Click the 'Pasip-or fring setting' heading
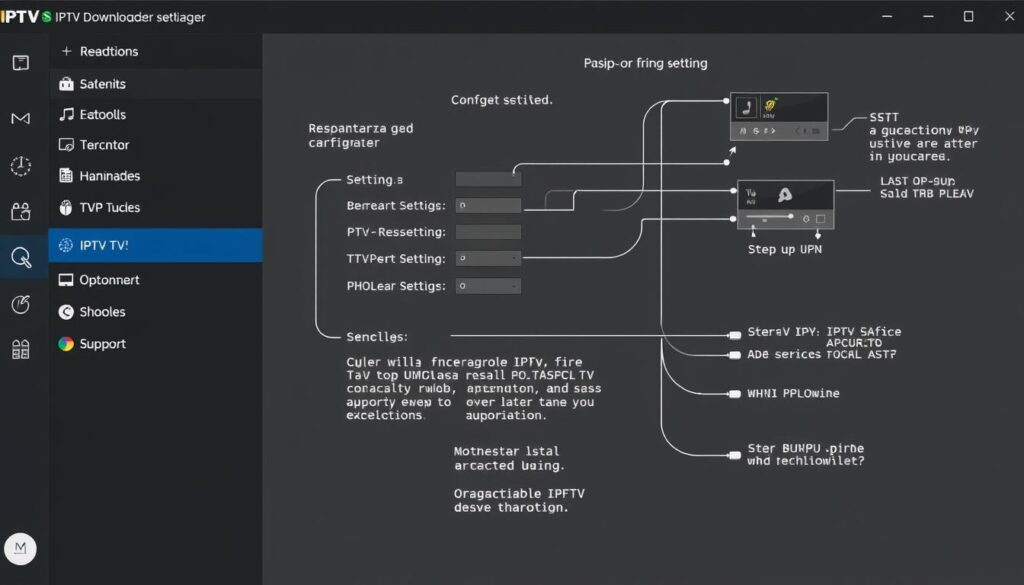 pyautogui.click(x=645, y=63)
